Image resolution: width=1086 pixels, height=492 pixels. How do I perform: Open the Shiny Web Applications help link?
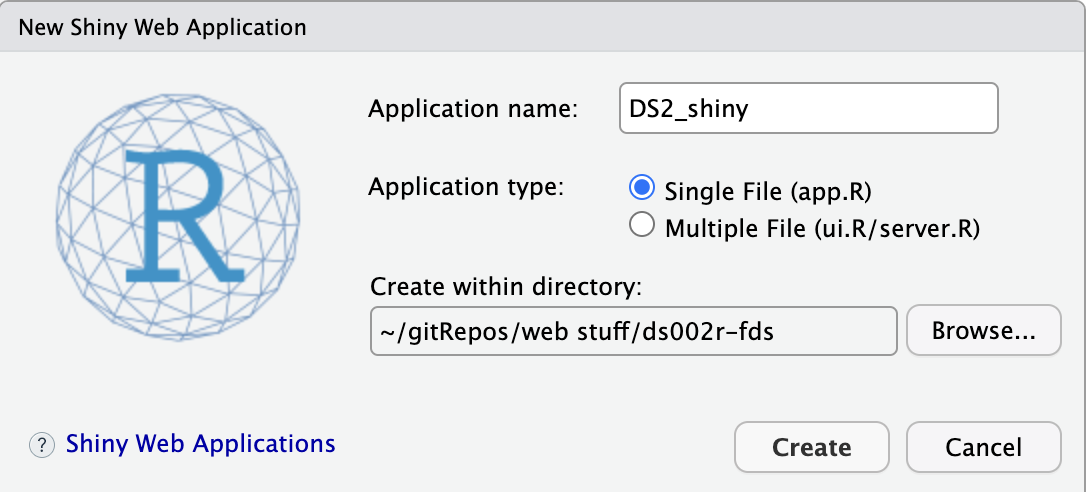[x=201, y=443]
